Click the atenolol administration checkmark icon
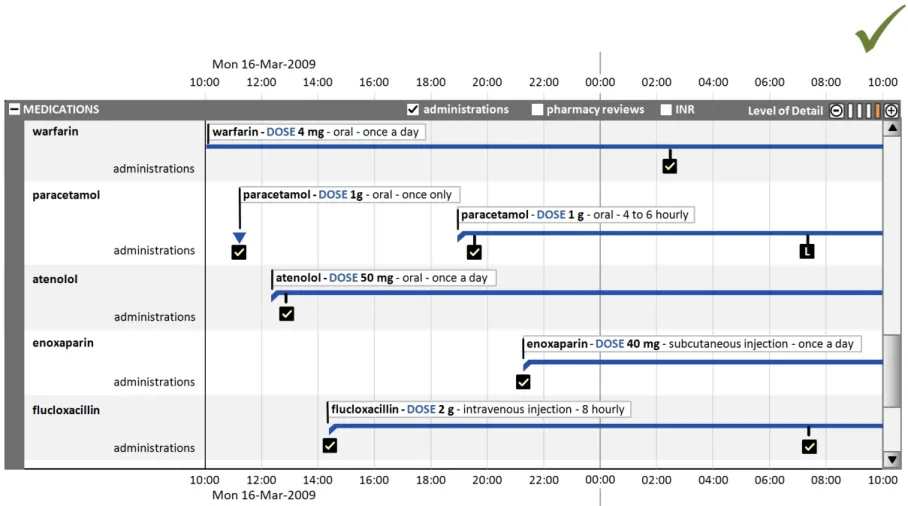908x506 pixels. pos(287,314)
